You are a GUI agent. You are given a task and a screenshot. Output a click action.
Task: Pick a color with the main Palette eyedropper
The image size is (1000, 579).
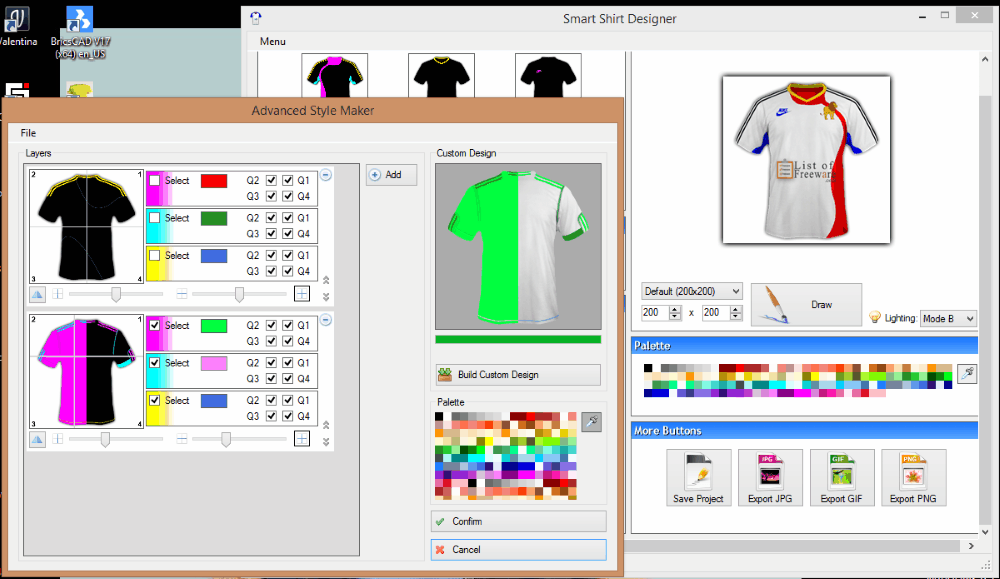(967, 372)
